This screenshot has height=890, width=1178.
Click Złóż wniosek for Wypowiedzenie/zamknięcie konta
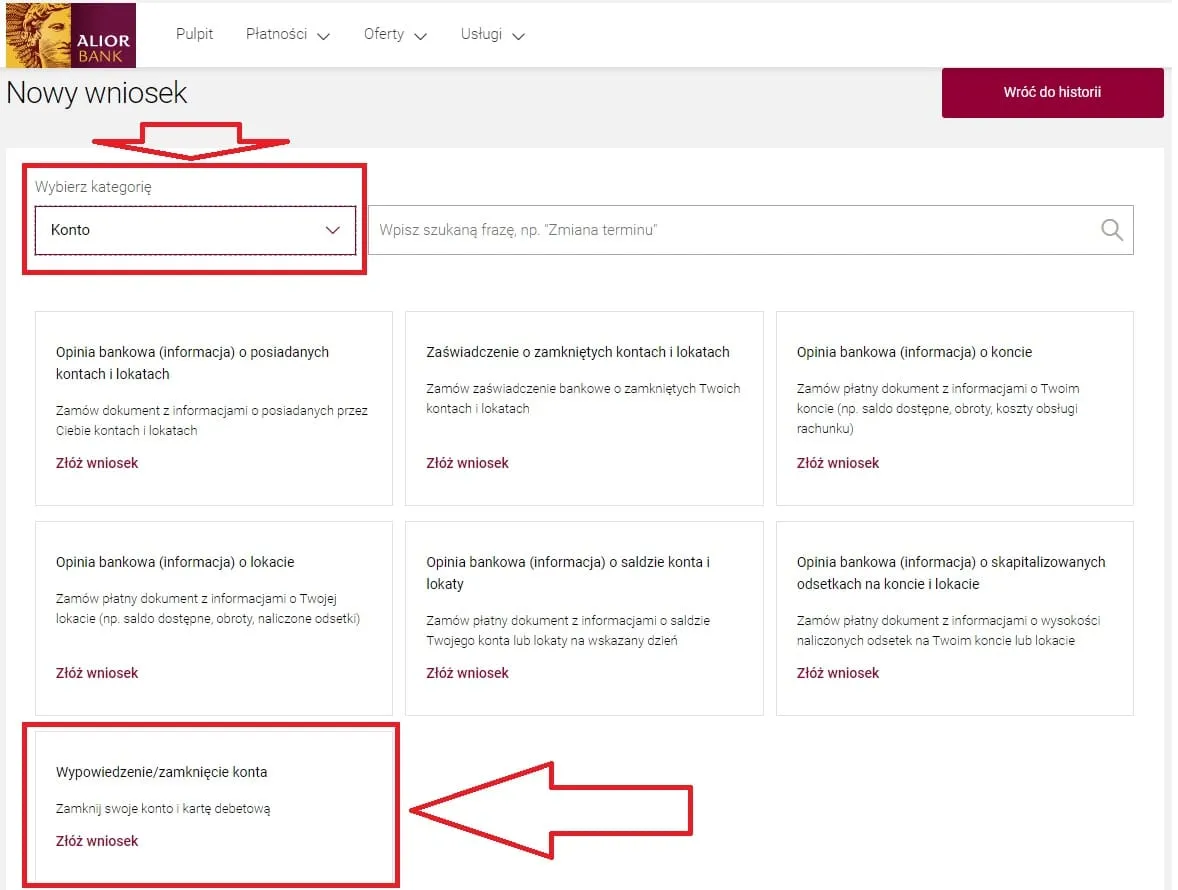pyautogui.click(x=97, y=841)
